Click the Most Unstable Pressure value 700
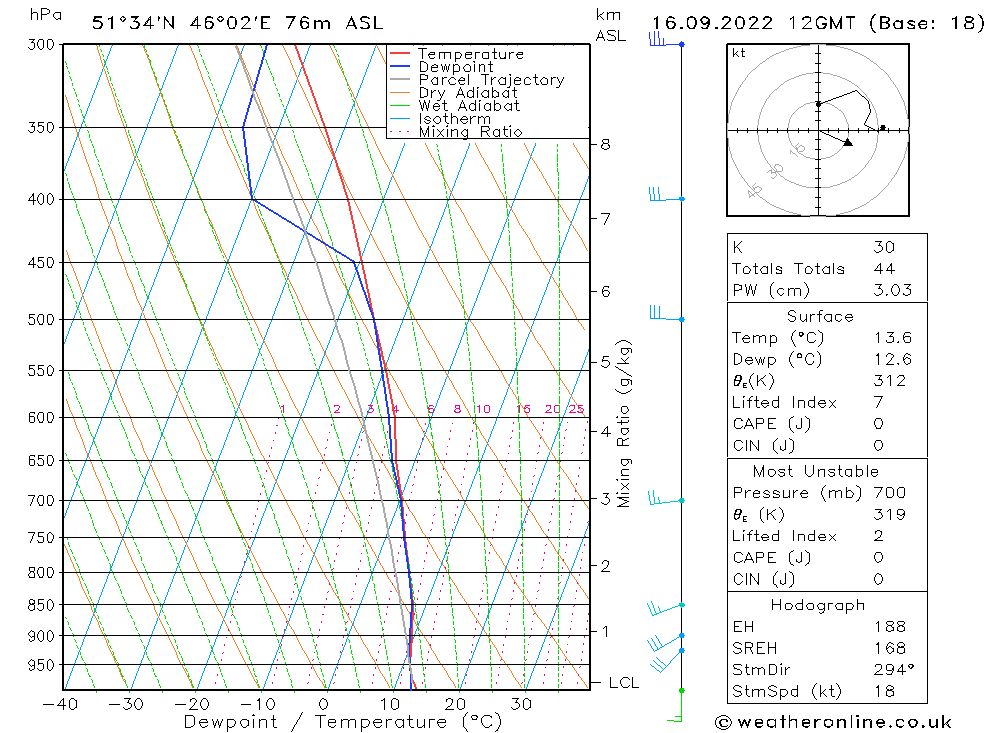The height and width of the screenshot is (733, 1000). (x=890, y=492)
